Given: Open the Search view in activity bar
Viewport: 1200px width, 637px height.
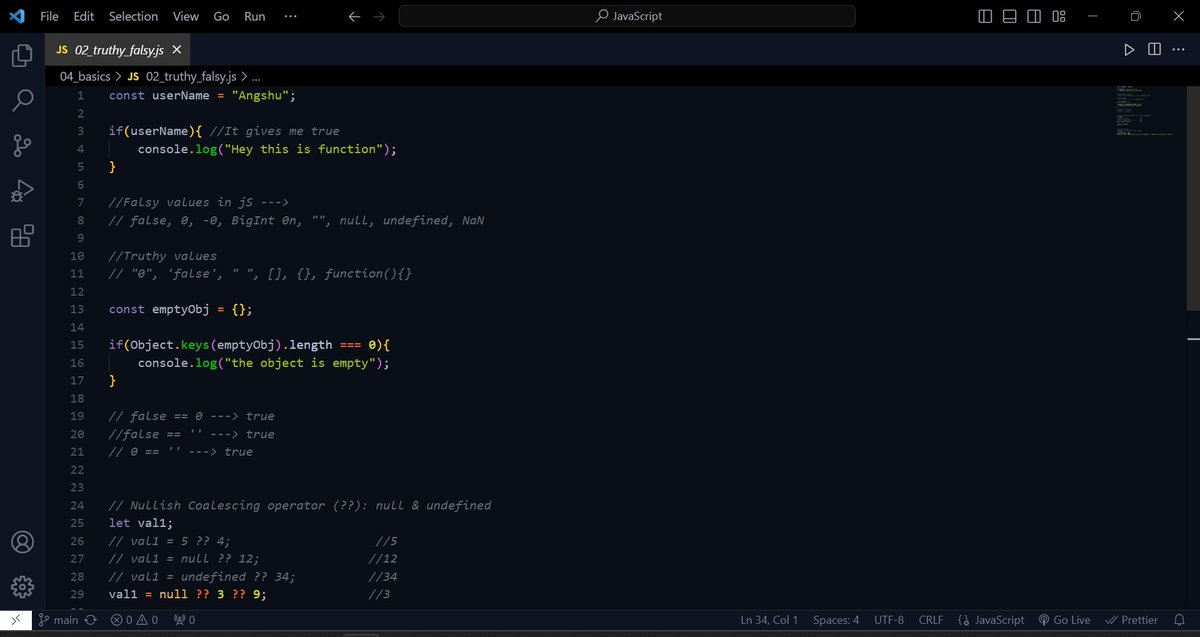Looking at the screenshot, I should coord(22,100).
